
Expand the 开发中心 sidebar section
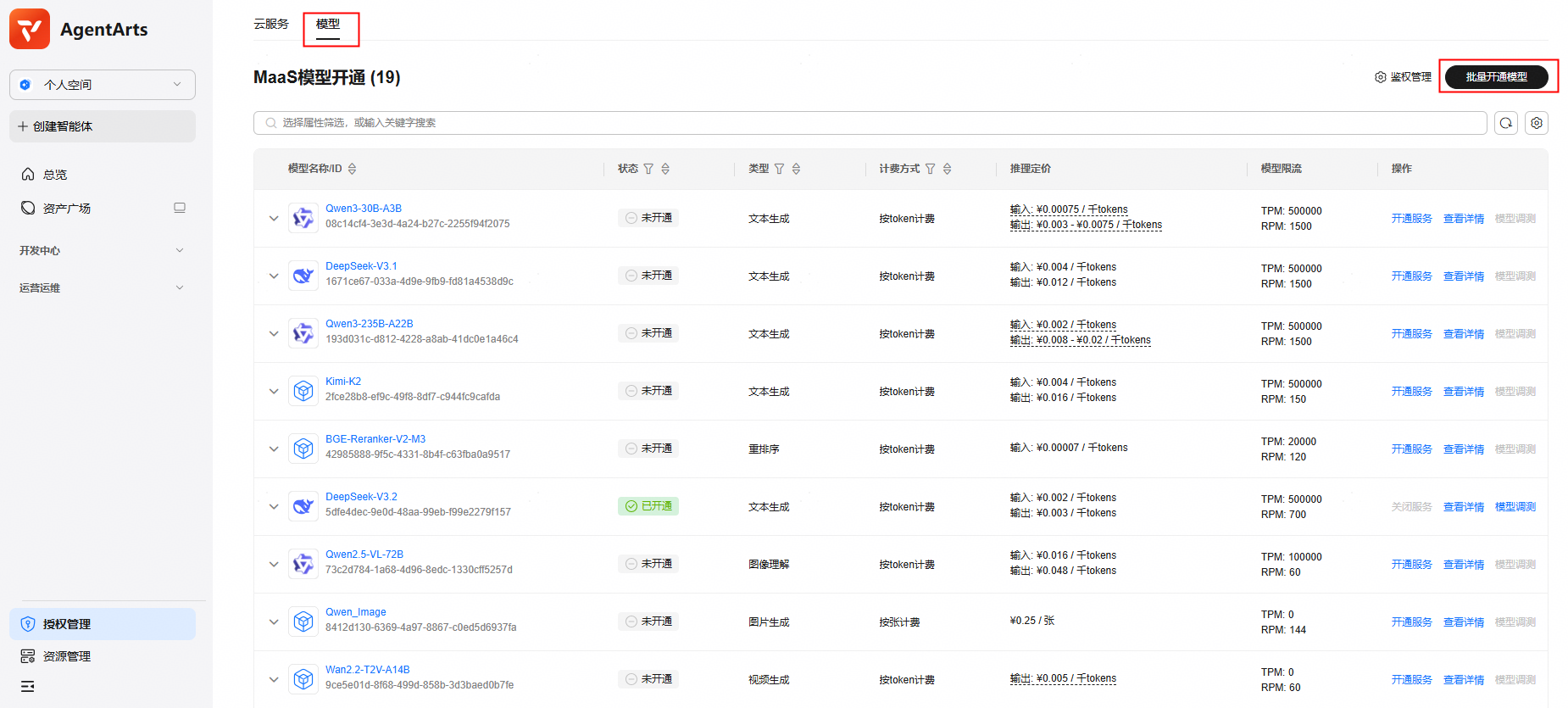pyautogui.click(x=103, y=250)
